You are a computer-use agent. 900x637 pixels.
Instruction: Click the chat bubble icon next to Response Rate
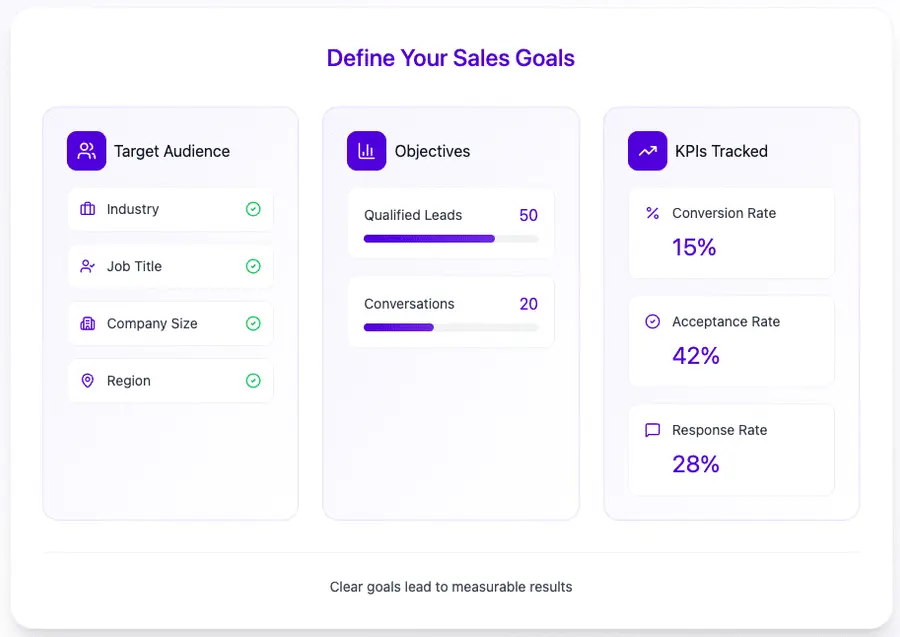click(653, 429)
